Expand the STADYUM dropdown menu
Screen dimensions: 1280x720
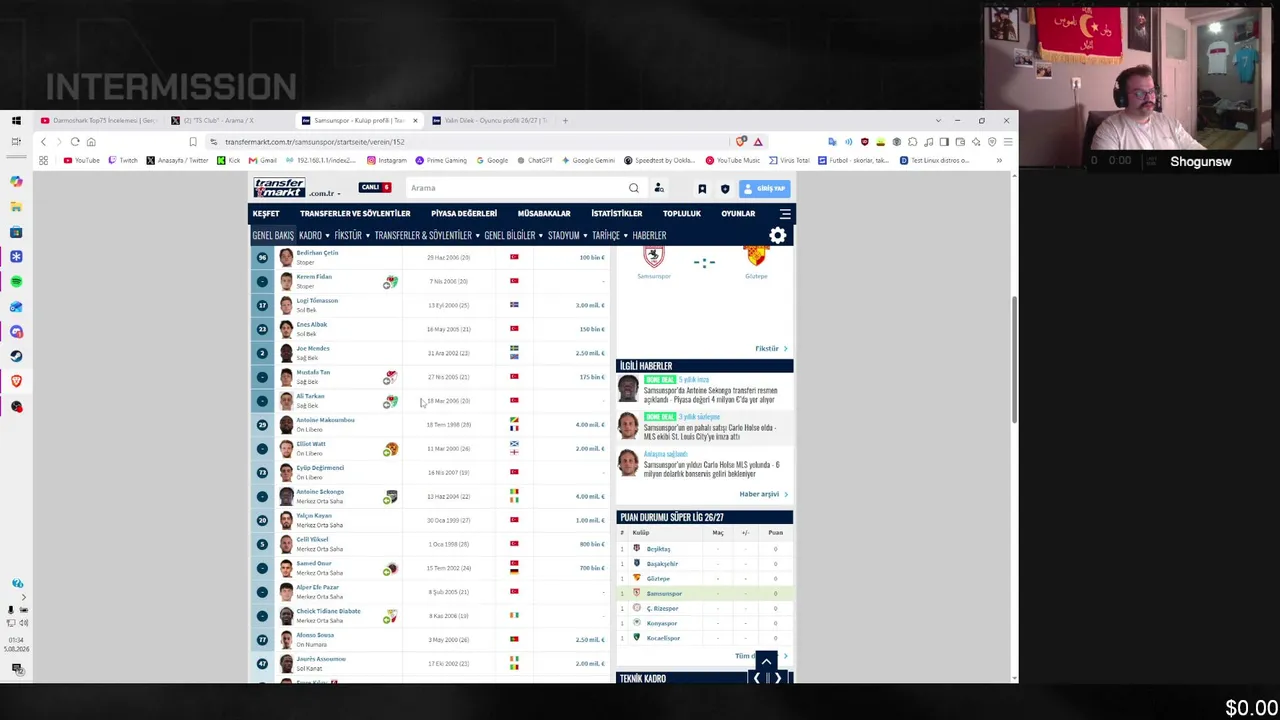568,236
